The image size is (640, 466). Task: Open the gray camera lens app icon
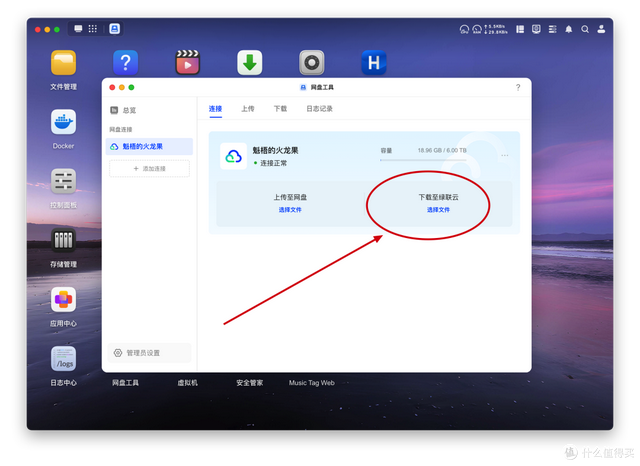[x=311, y=63]
